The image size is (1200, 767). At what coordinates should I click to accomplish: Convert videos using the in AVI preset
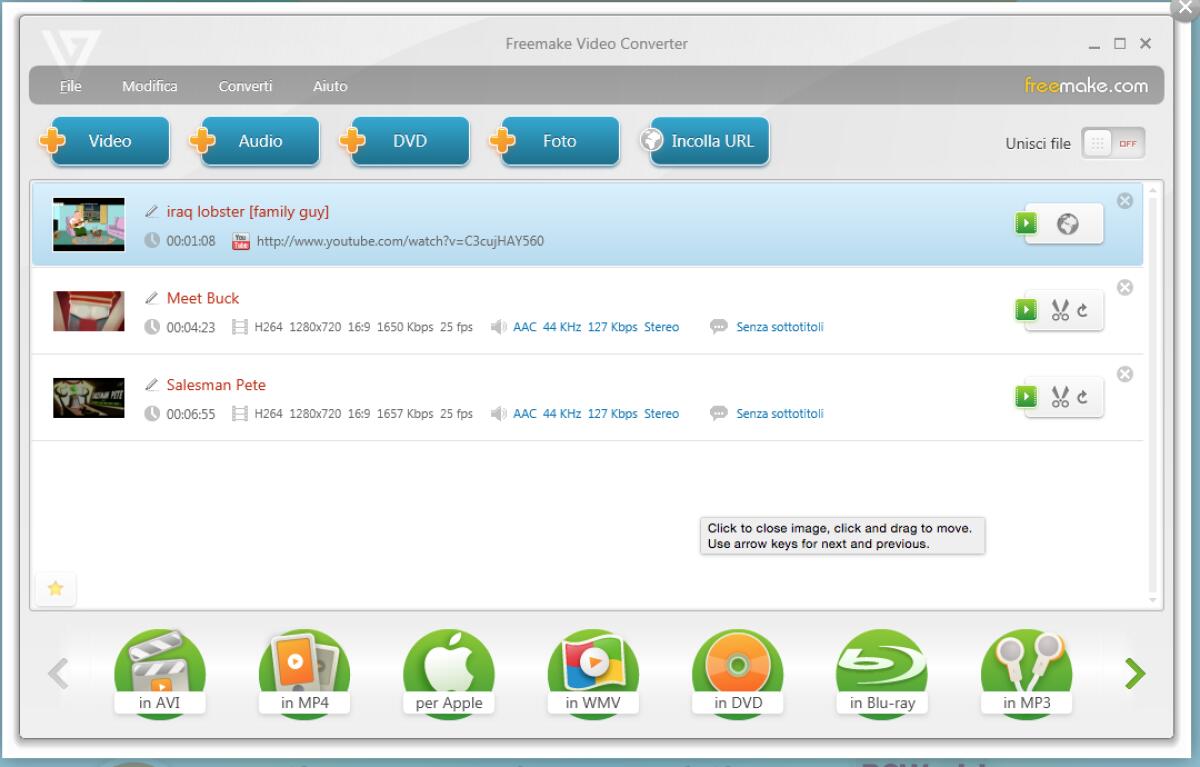[x=159, y=672]
